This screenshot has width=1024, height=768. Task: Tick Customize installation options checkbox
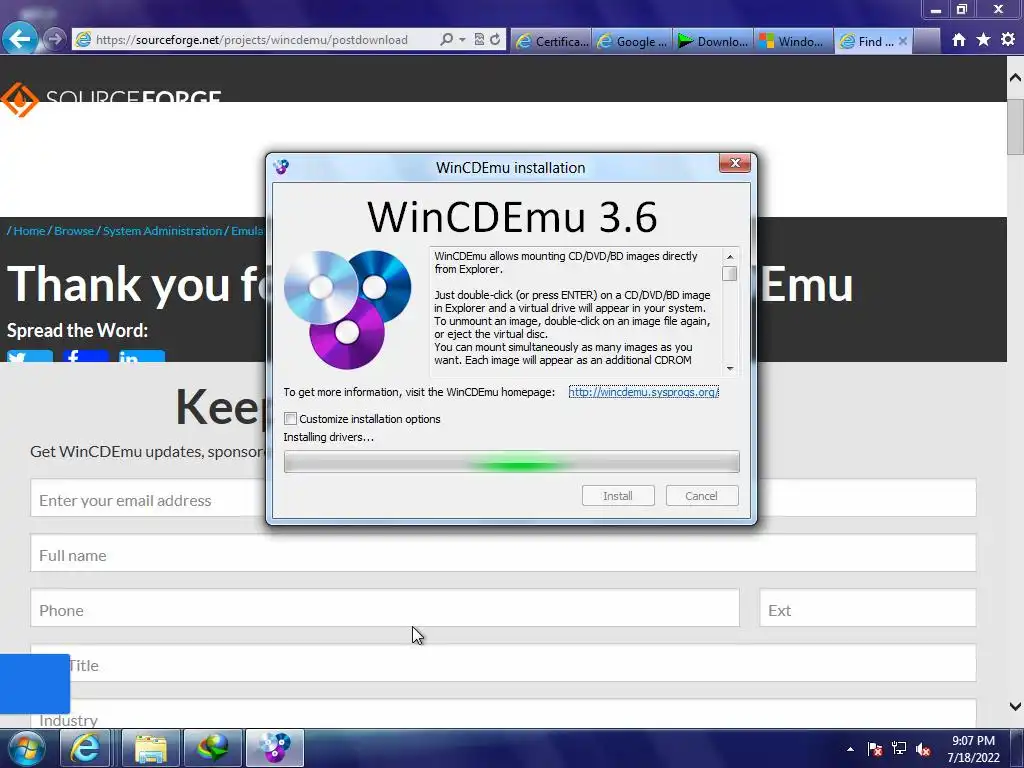pyautogui.click(x=291, y=419)
